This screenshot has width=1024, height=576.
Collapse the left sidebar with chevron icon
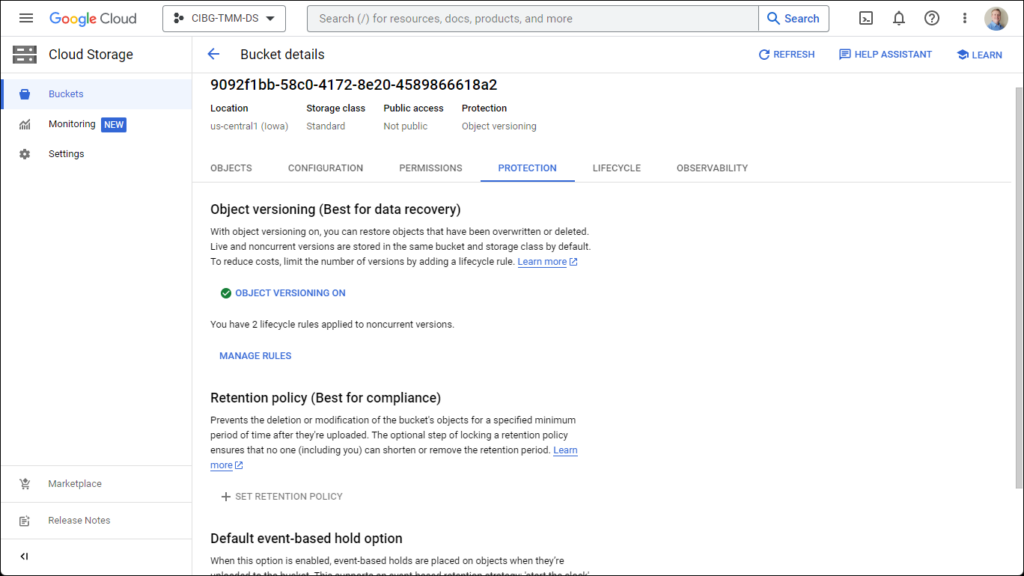coord(25,556)
